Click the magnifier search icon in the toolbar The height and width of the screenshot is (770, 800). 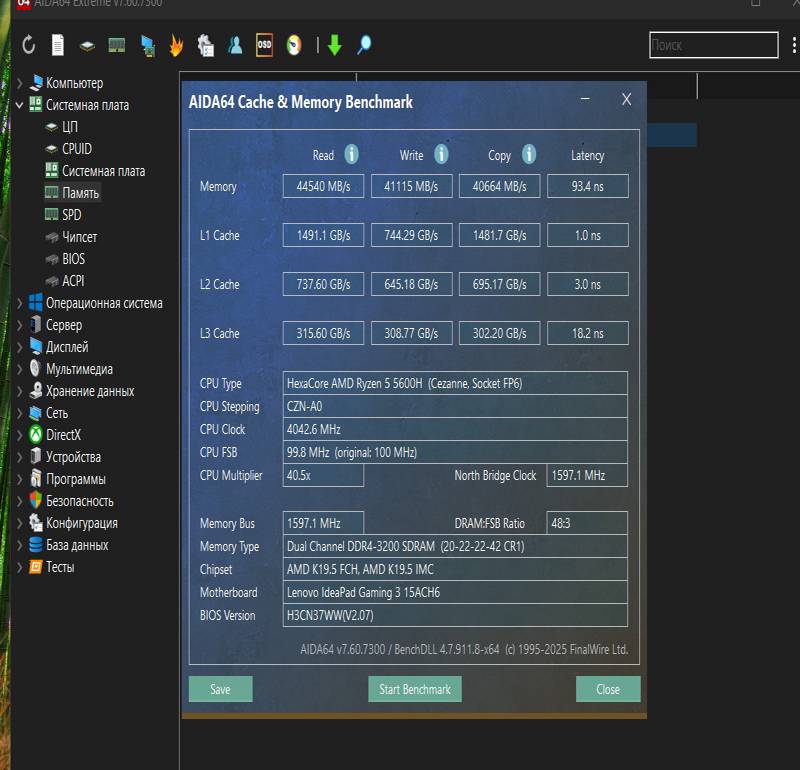coord(364,45)
